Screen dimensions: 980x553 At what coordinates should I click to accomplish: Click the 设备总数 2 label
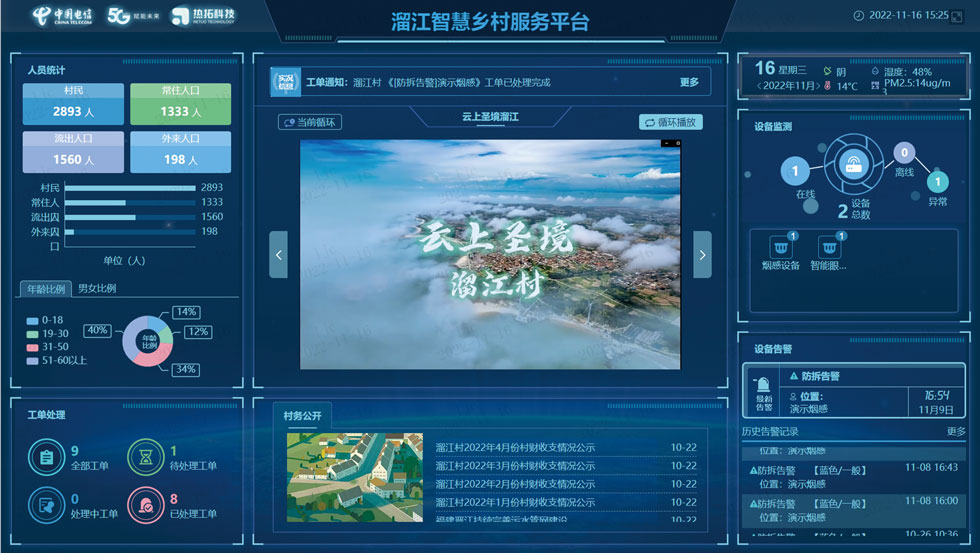pos(854,209)
